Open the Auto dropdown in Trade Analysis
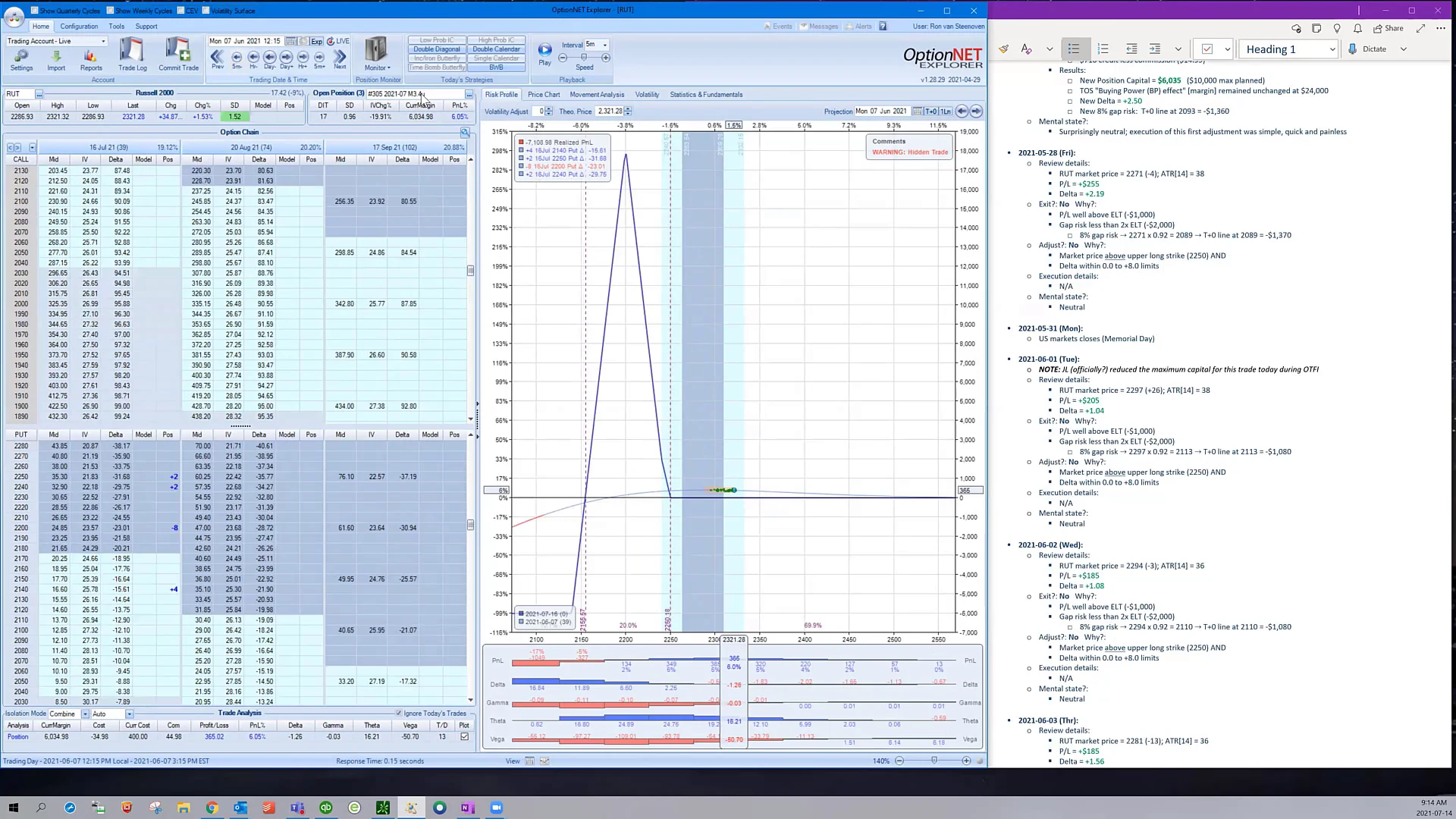 [129, 714]
